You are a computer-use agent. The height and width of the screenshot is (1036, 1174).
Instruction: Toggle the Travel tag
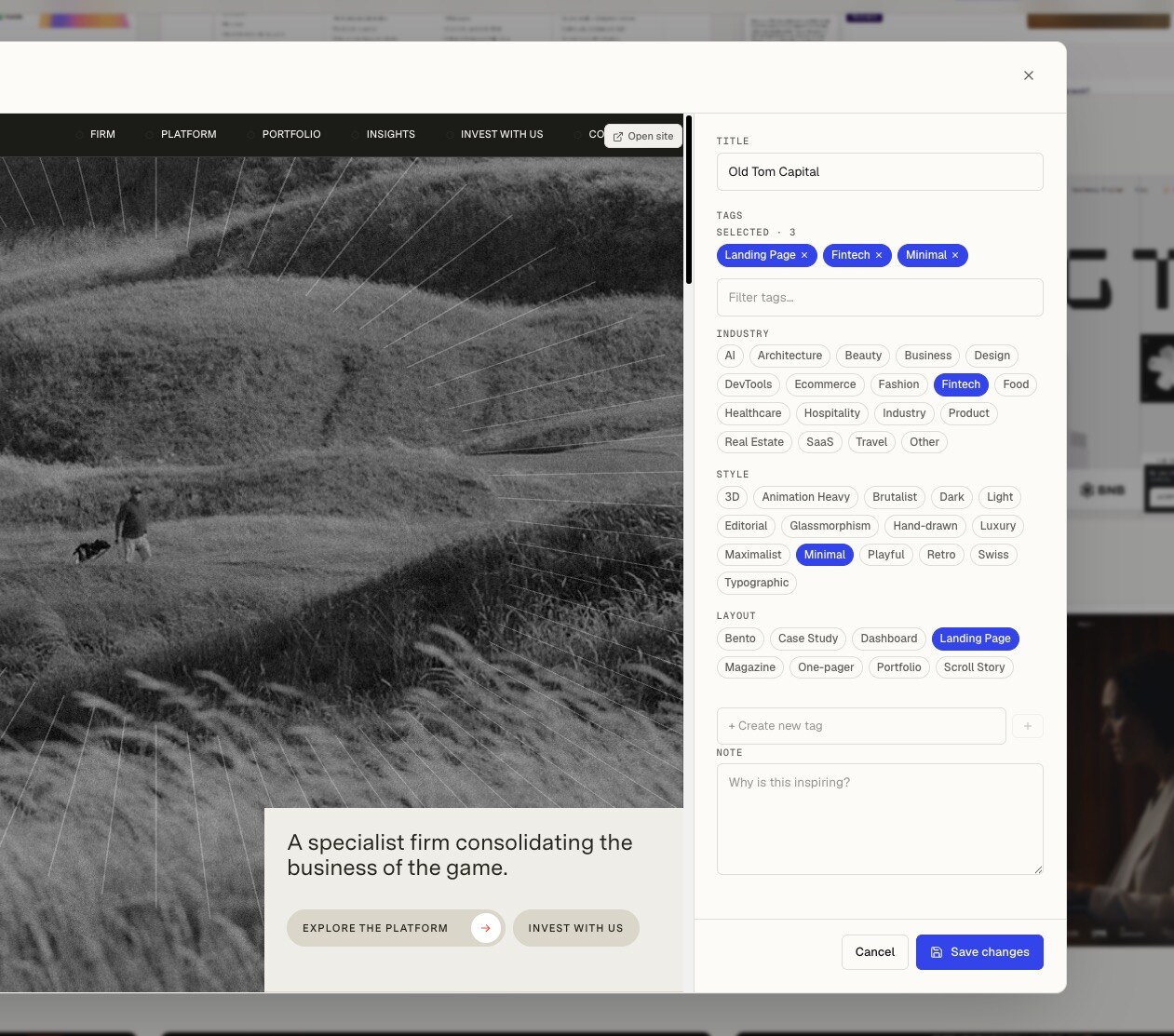(871, 442)
